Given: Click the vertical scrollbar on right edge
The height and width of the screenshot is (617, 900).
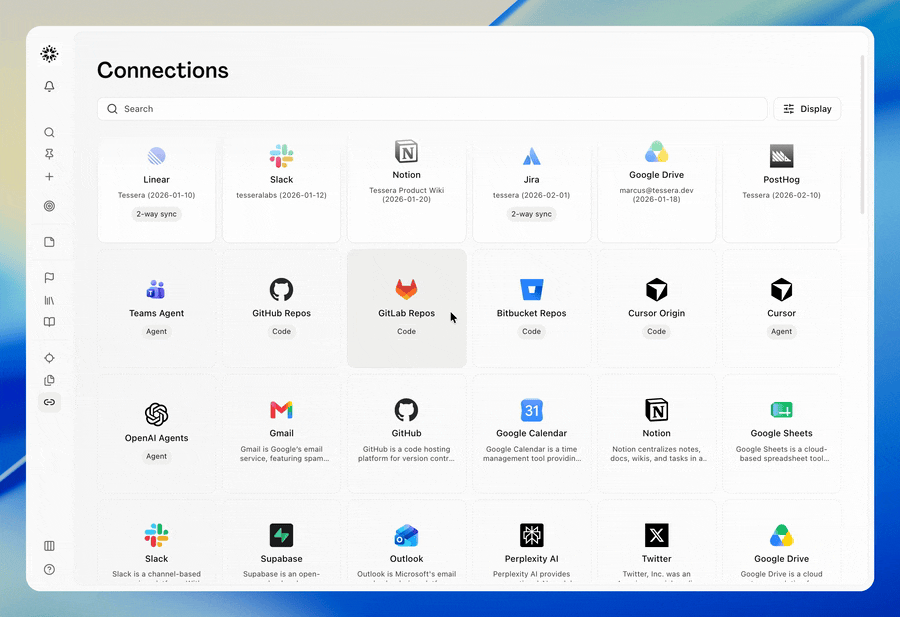Looking at the screenshot, I should tap(862, 135).
